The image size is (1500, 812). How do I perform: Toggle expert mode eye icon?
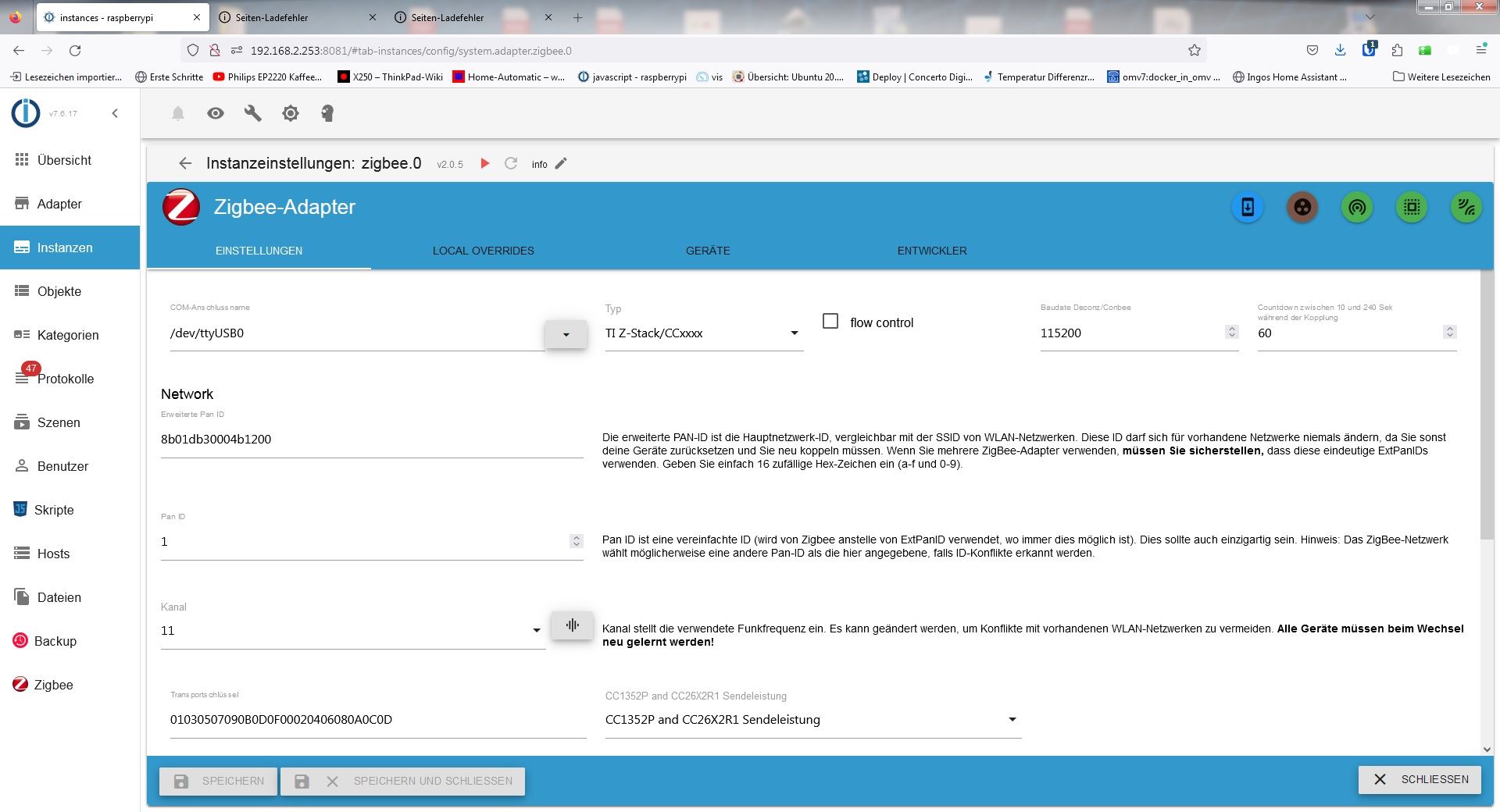pos(216,114)
